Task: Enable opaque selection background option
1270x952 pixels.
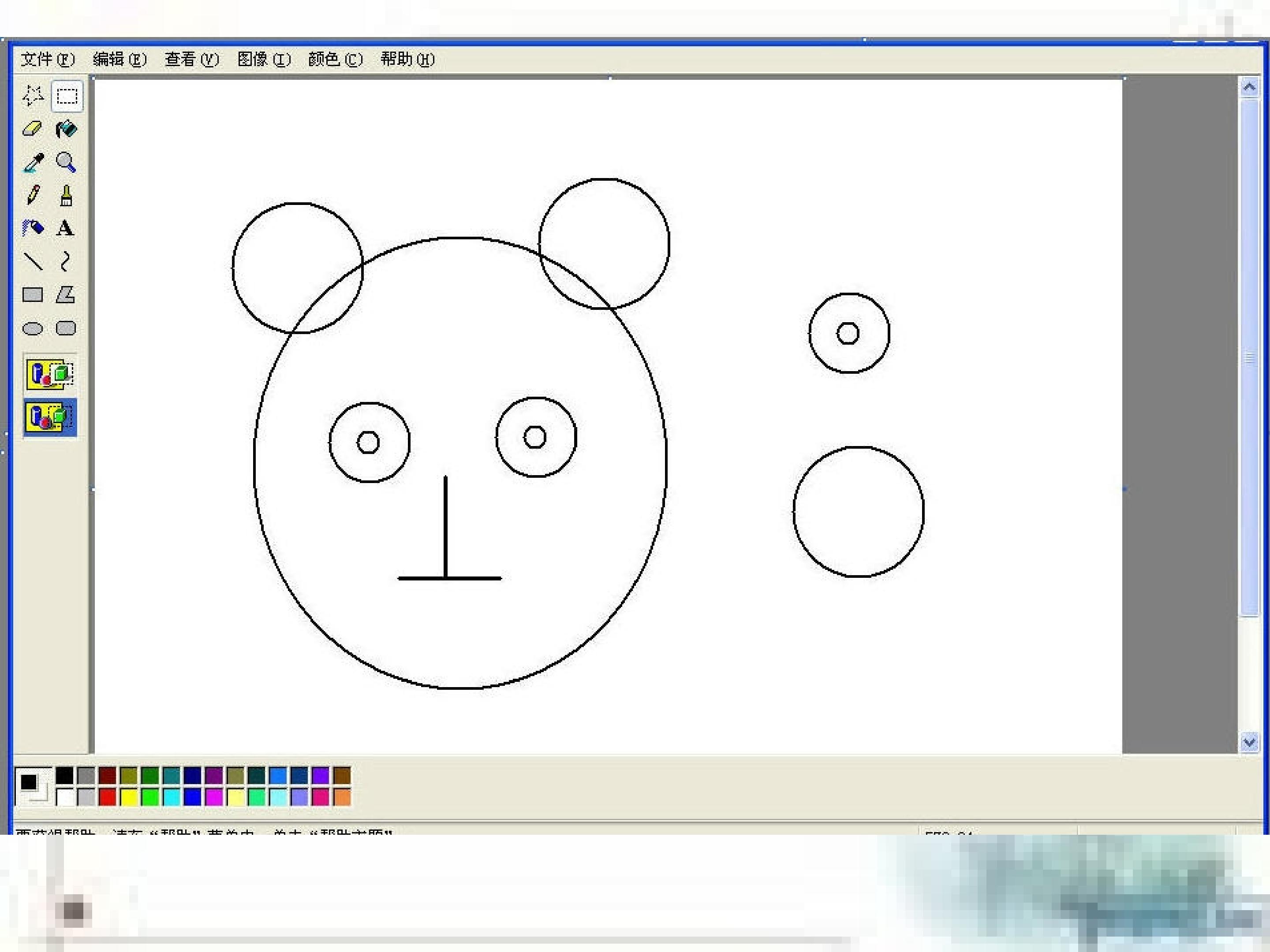Action: pos(50,374)
